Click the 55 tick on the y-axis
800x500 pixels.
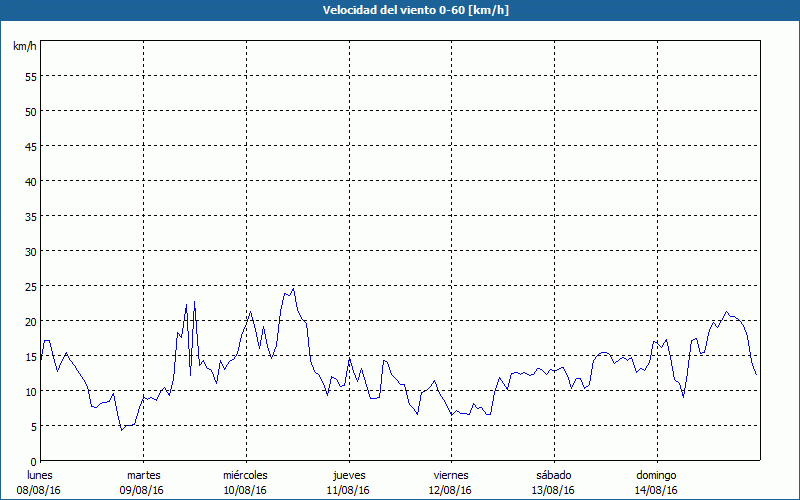click(30, 76)
